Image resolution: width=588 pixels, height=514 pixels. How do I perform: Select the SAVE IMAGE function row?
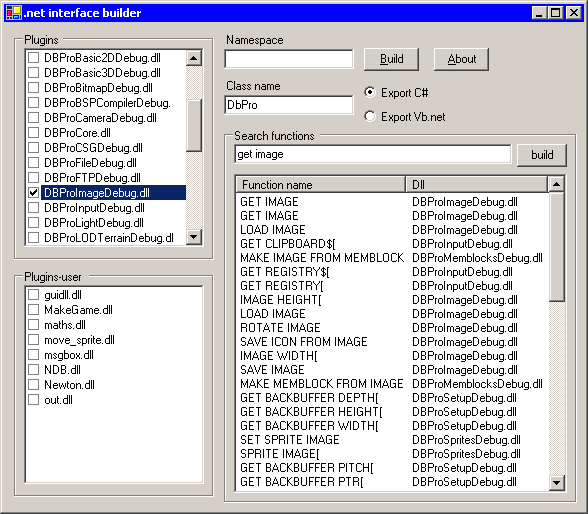point(393,370)
